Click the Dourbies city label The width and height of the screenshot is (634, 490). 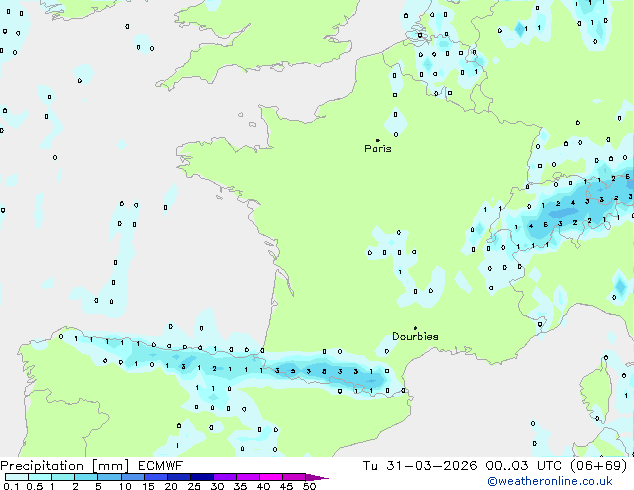tap(415, 336)
